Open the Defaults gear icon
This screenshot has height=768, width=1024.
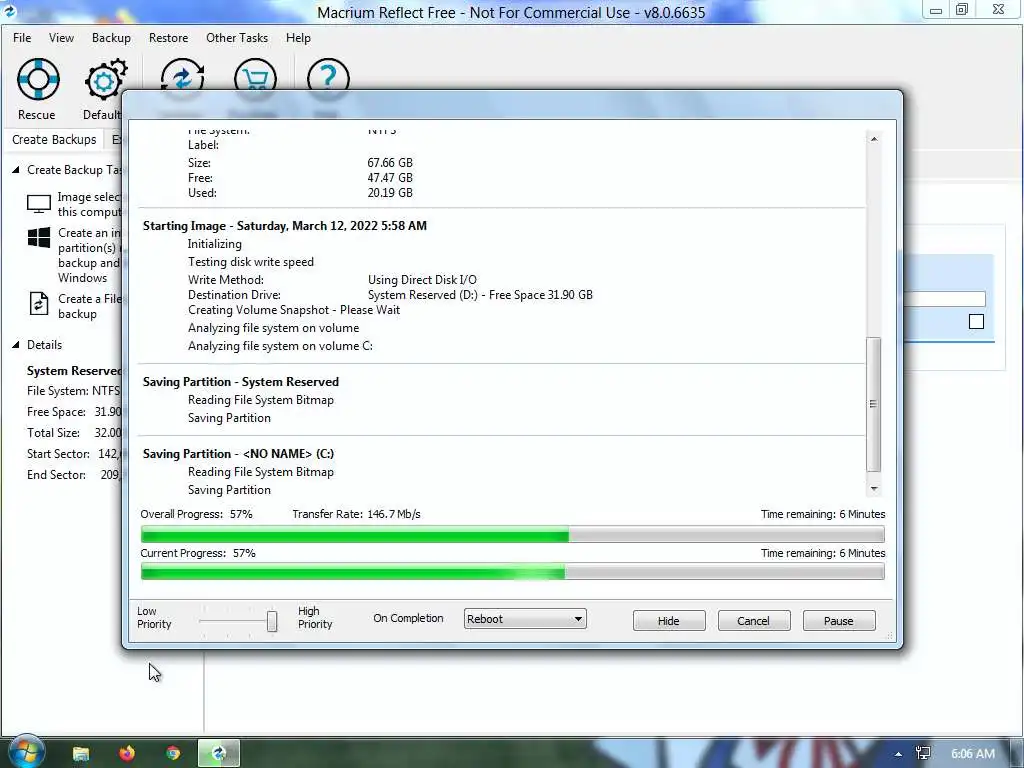click(106, 80)
